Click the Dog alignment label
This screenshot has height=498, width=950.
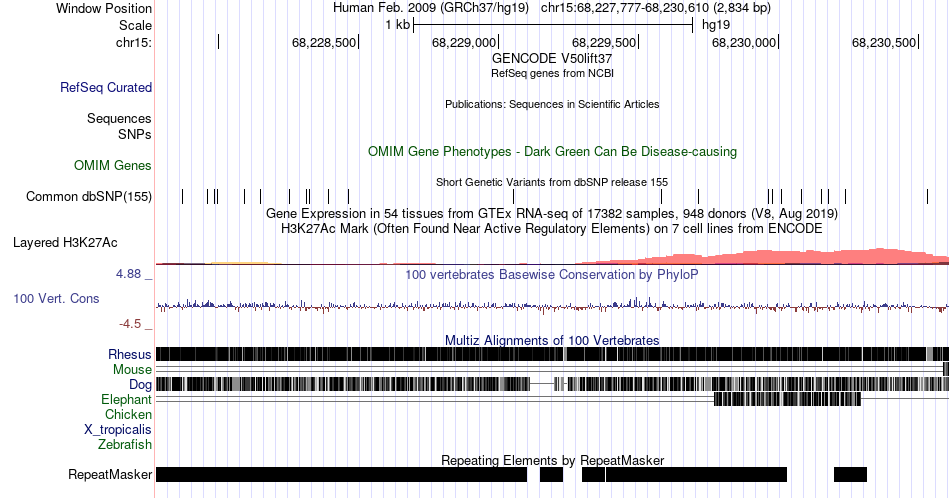(140, 385)
